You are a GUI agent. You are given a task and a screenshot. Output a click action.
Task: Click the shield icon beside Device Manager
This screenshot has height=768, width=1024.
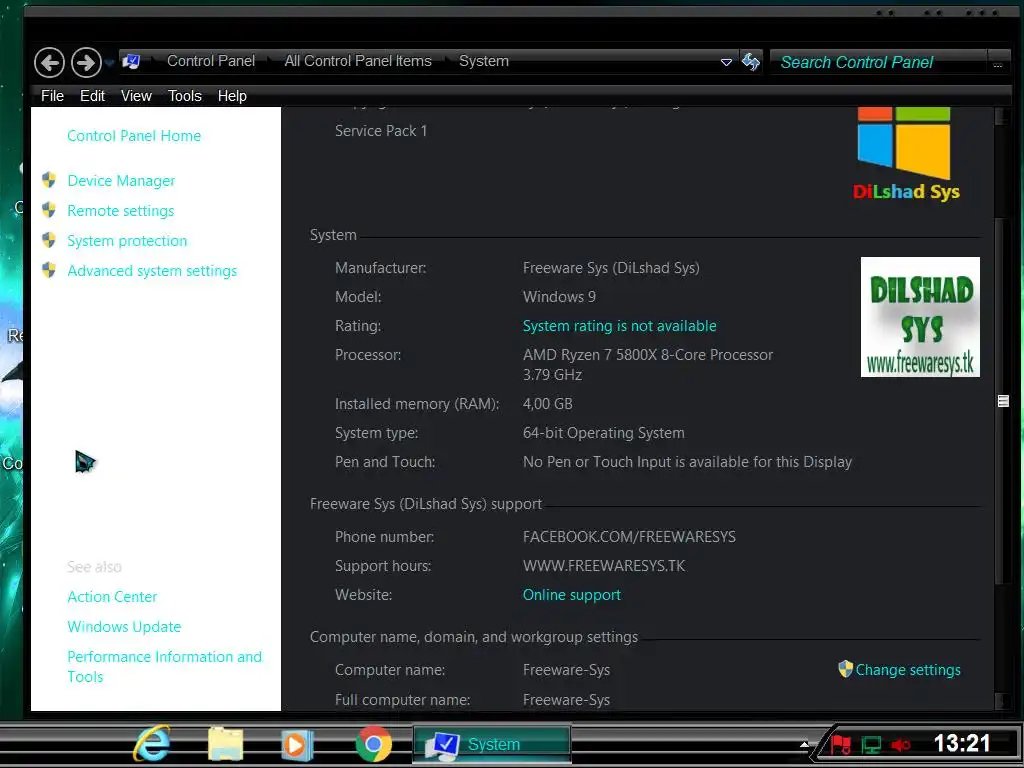(x=49, y=180)
